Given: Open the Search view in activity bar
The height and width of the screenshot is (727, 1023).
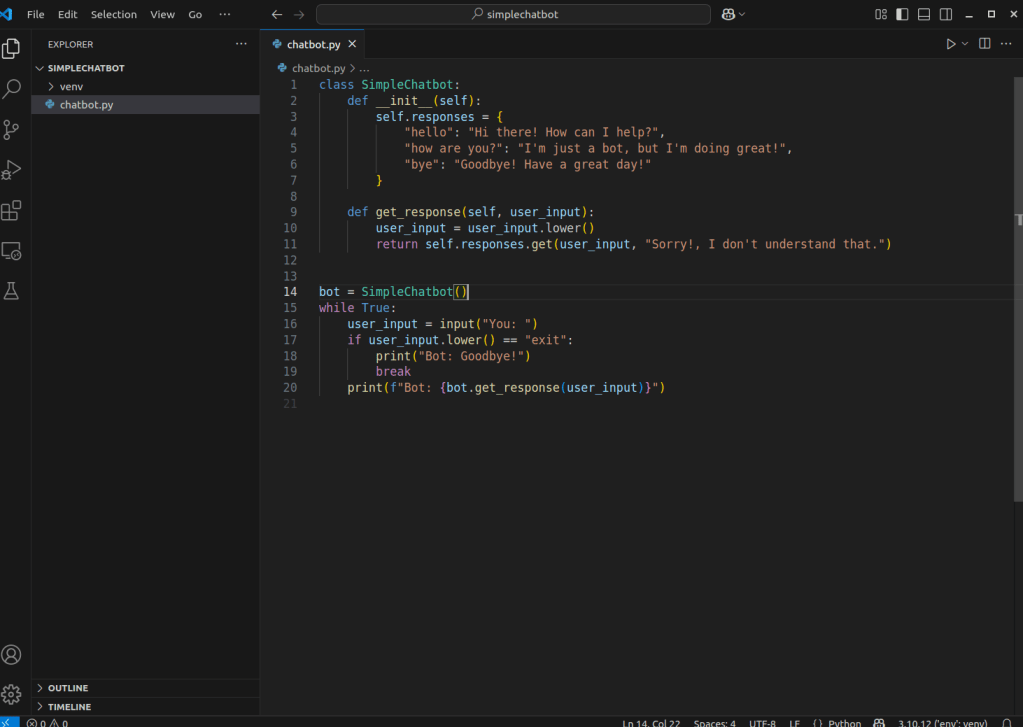Looking at the screenshot, I should point(12,89).
